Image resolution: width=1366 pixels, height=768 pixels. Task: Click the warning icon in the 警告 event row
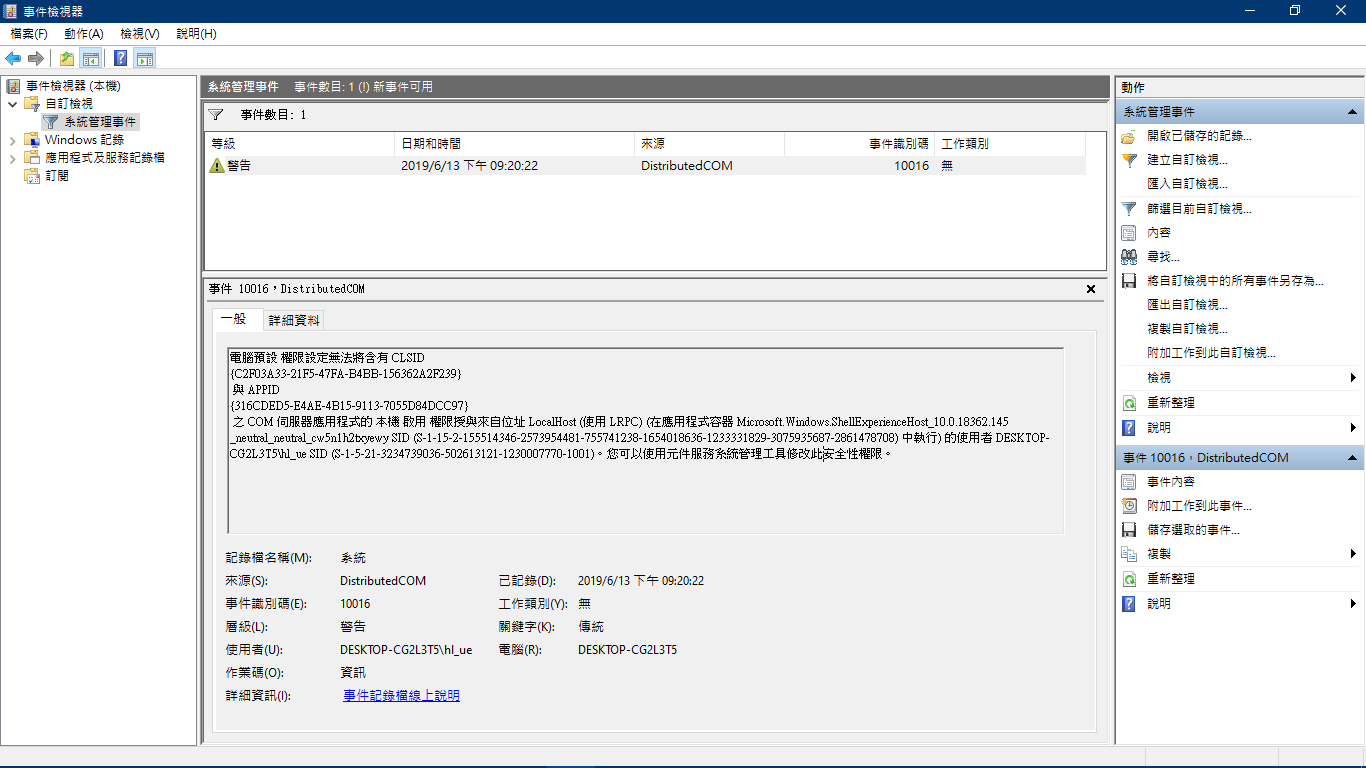coord(217,166)
